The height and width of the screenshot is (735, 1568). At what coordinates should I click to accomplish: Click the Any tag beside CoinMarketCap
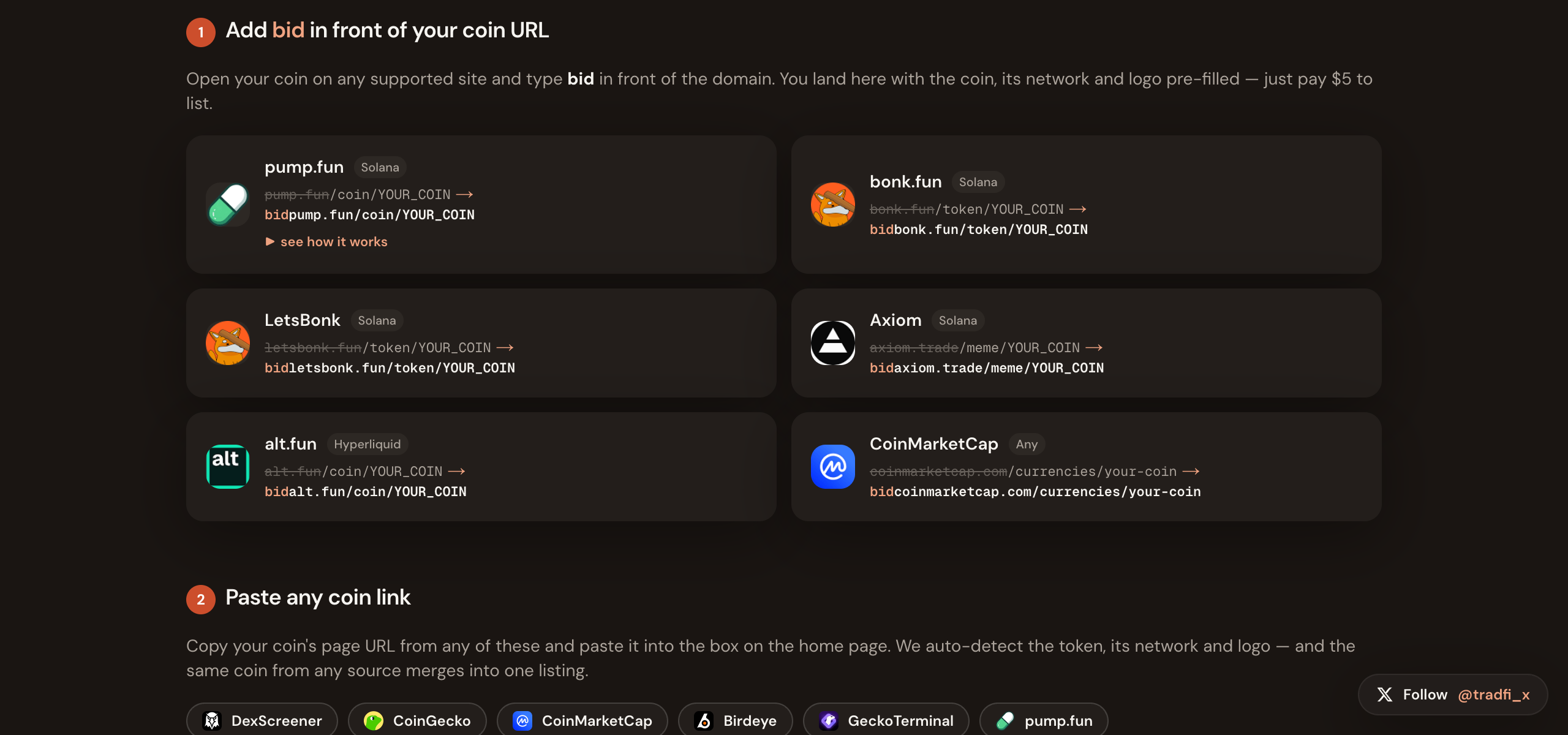[1027, 444]
